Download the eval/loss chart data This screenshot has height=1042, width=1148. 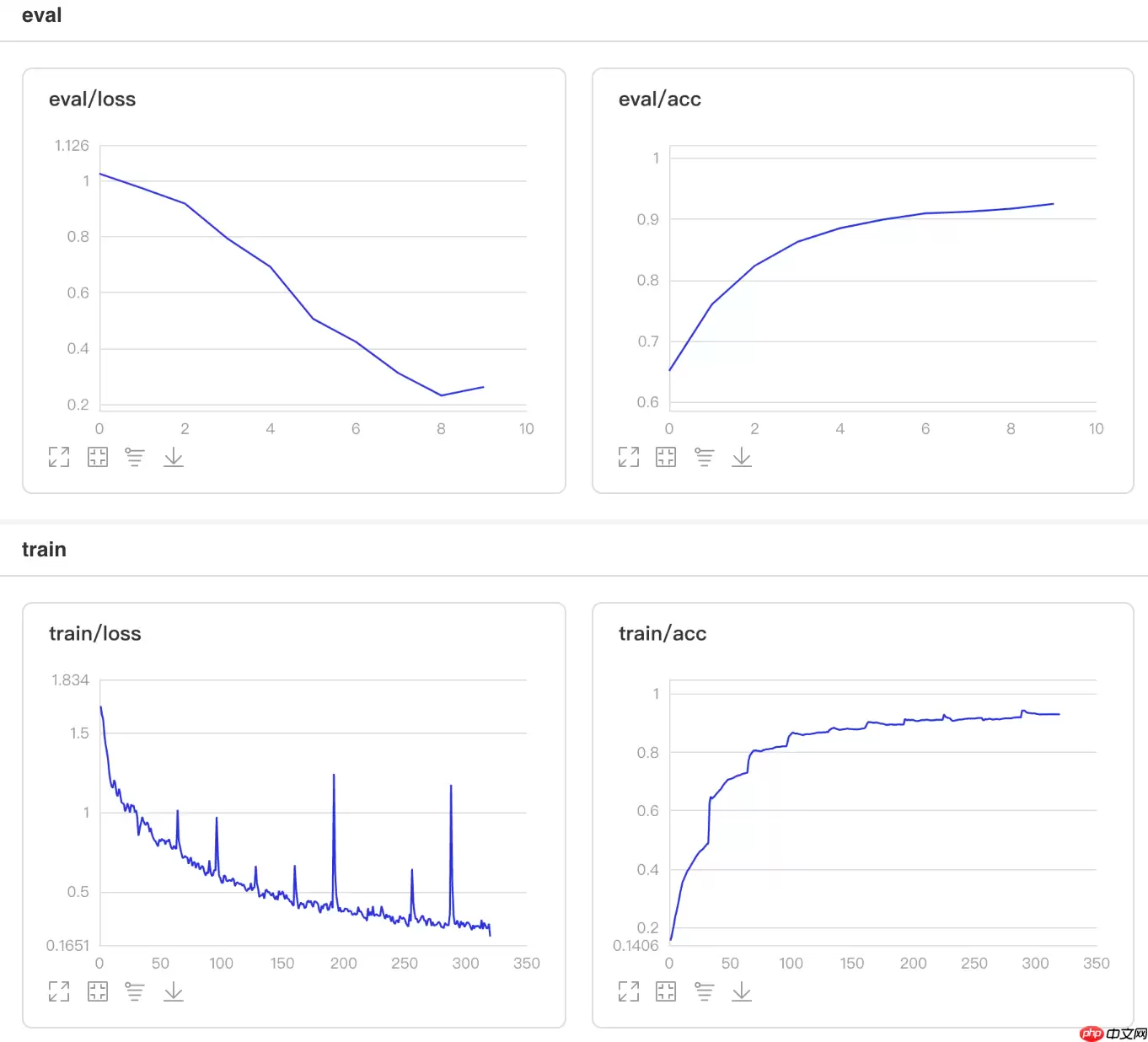point(174,457)
